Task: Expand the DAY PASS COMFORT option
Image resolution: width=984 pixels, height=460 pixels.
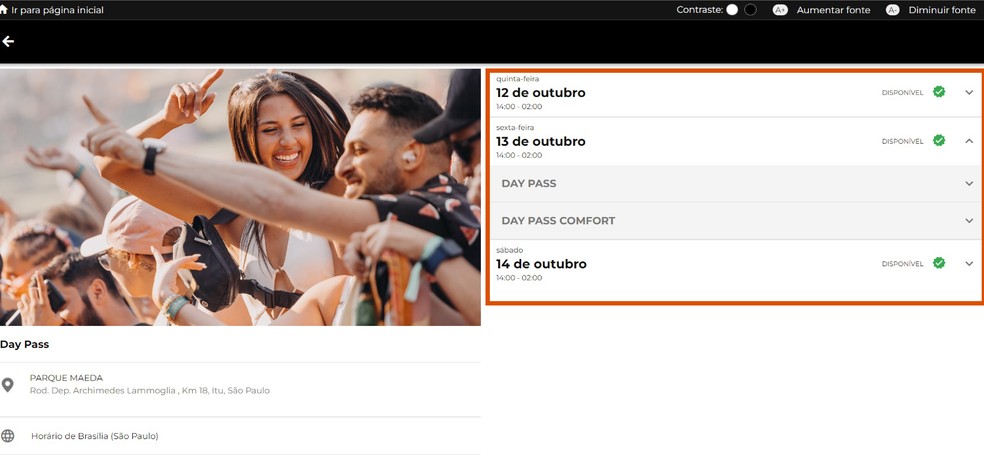Action: (969, 221)
